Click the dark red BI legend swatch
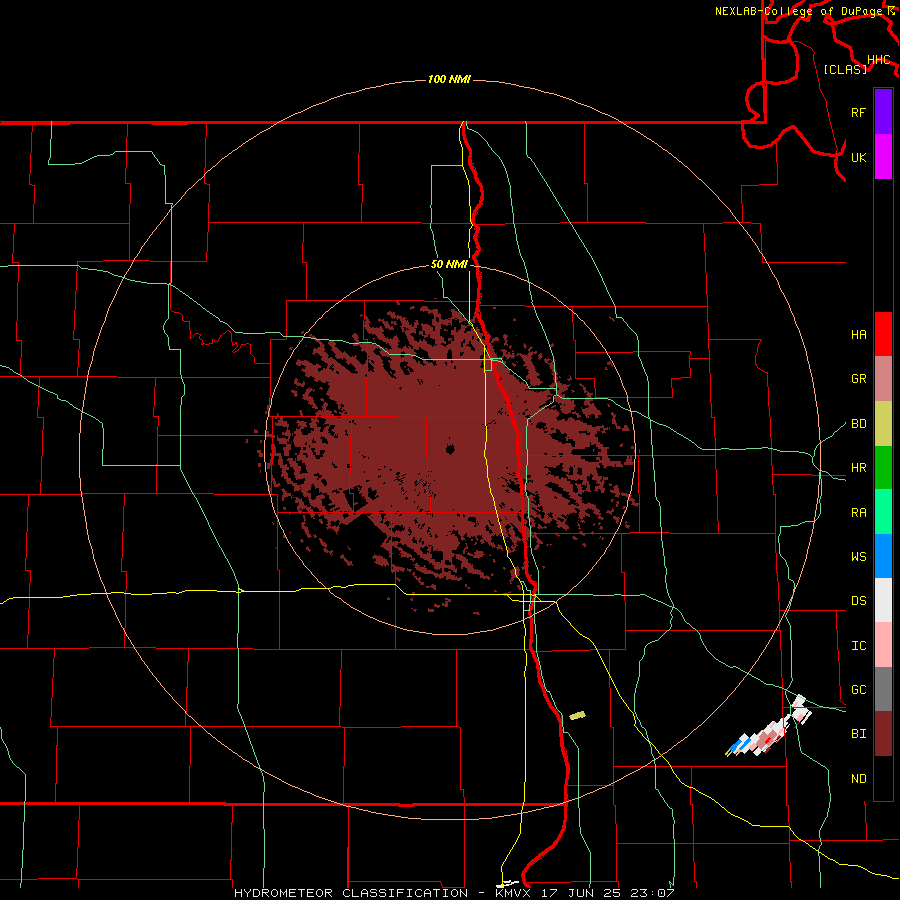Image resolution: width=900 pixels, height=900 pixels. [x=883, y=734]
